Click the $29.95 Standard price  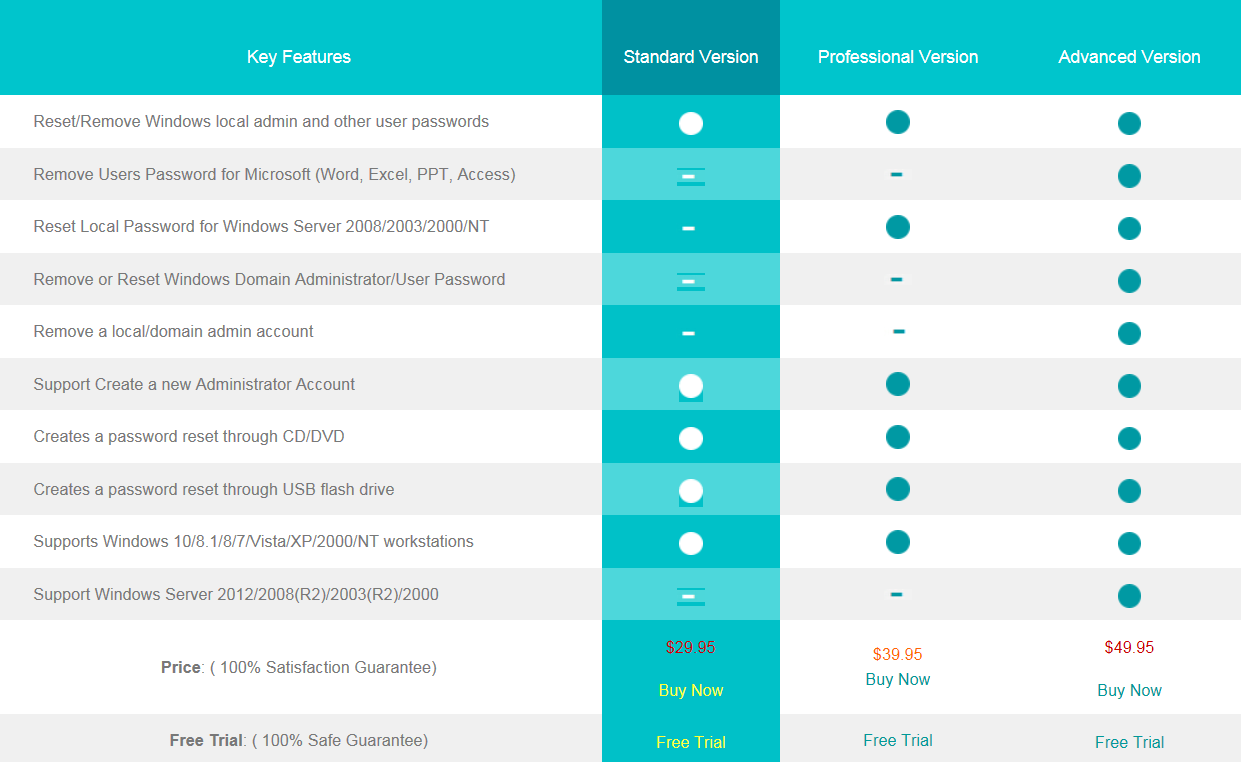(x=691, y=647)
